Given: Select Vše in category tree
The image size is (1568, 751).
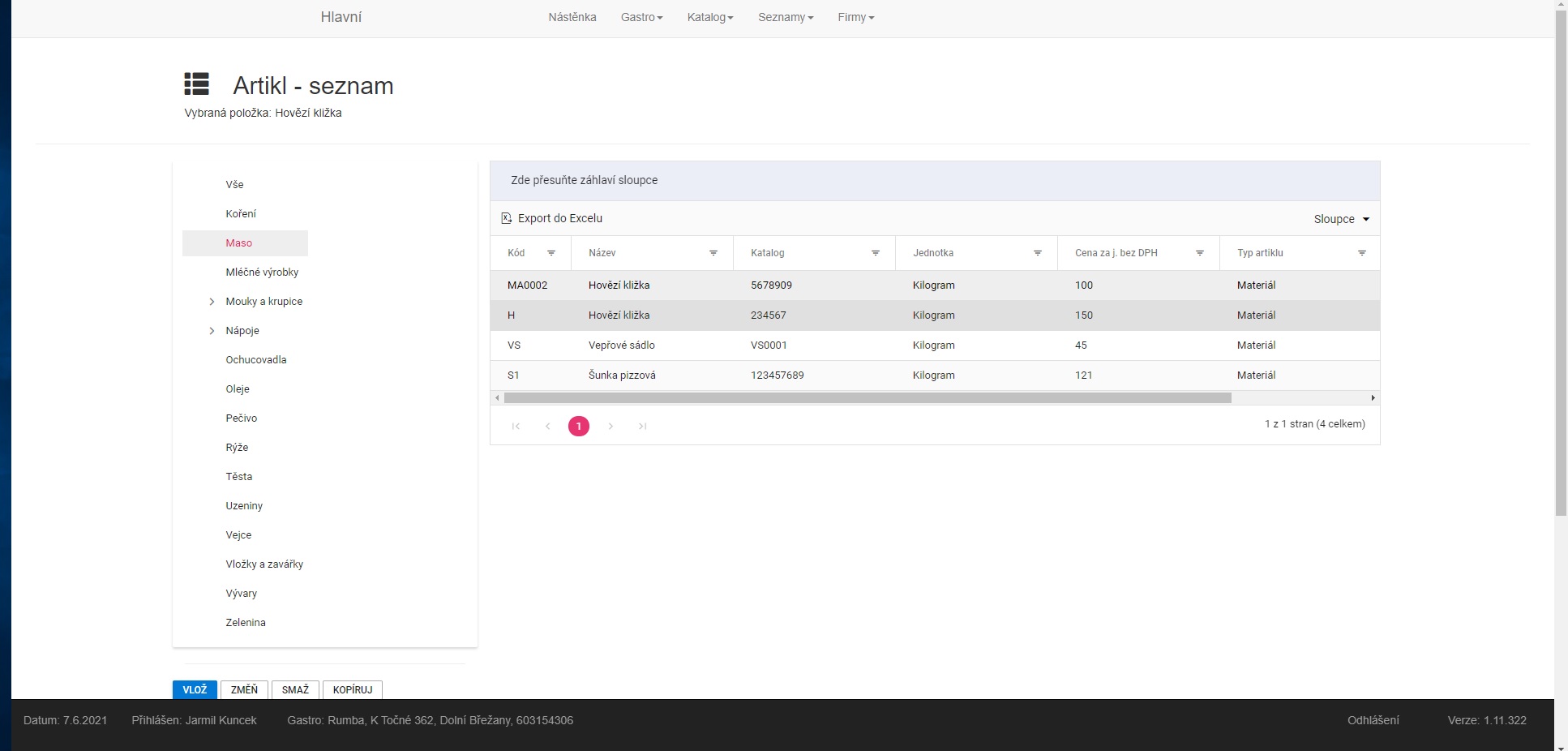Looking at the screenshot, I should click(x=235, y=185).
